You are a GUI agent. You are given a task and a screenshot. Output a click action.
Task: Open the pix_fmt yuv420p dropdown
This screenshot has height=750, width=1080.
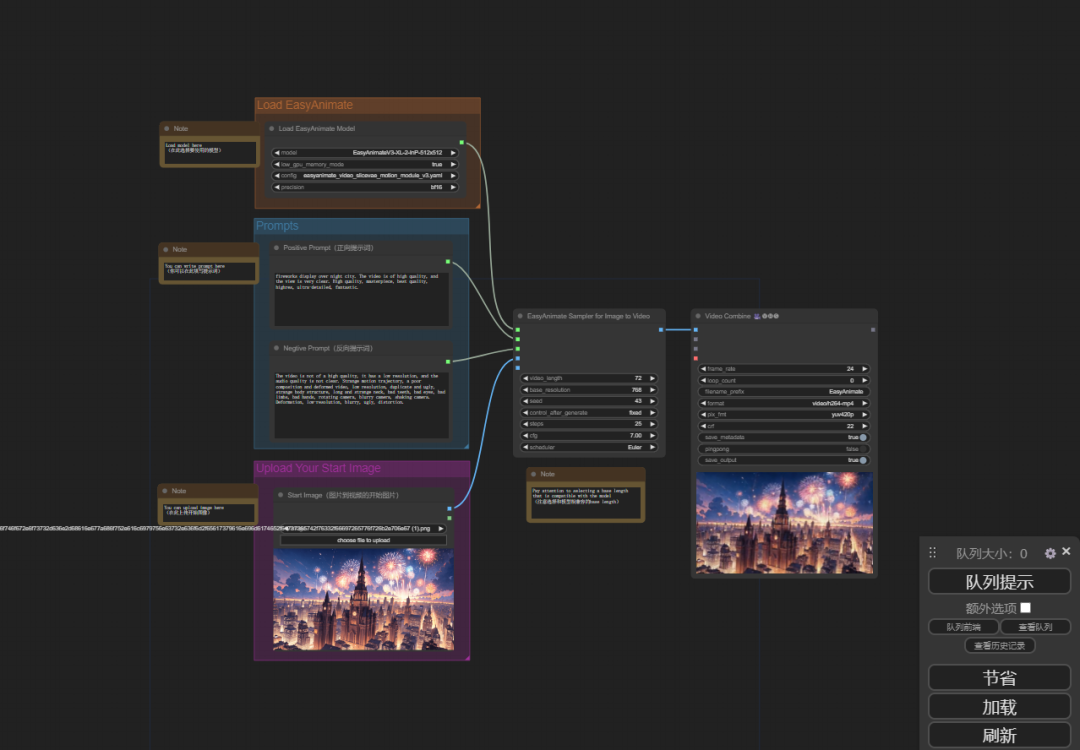click(x=784, y=415)
